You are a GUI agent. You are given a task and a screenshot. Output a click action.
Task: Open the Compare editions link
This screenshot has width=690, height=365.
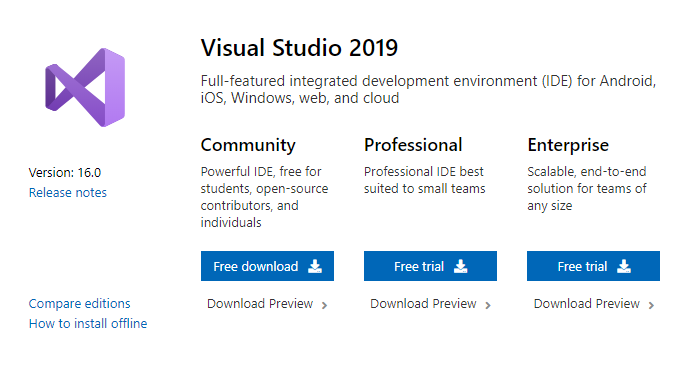[x=80, y=304]
